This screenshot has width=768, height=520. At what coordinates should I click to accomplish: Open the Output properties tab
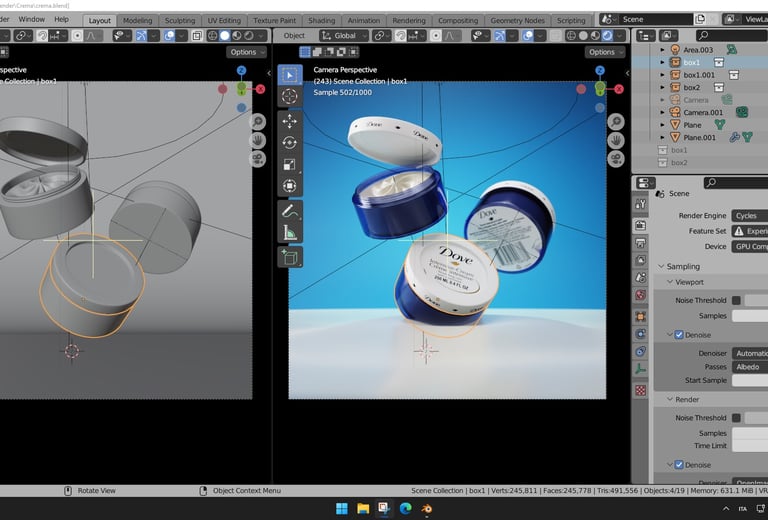click(641, 243)
